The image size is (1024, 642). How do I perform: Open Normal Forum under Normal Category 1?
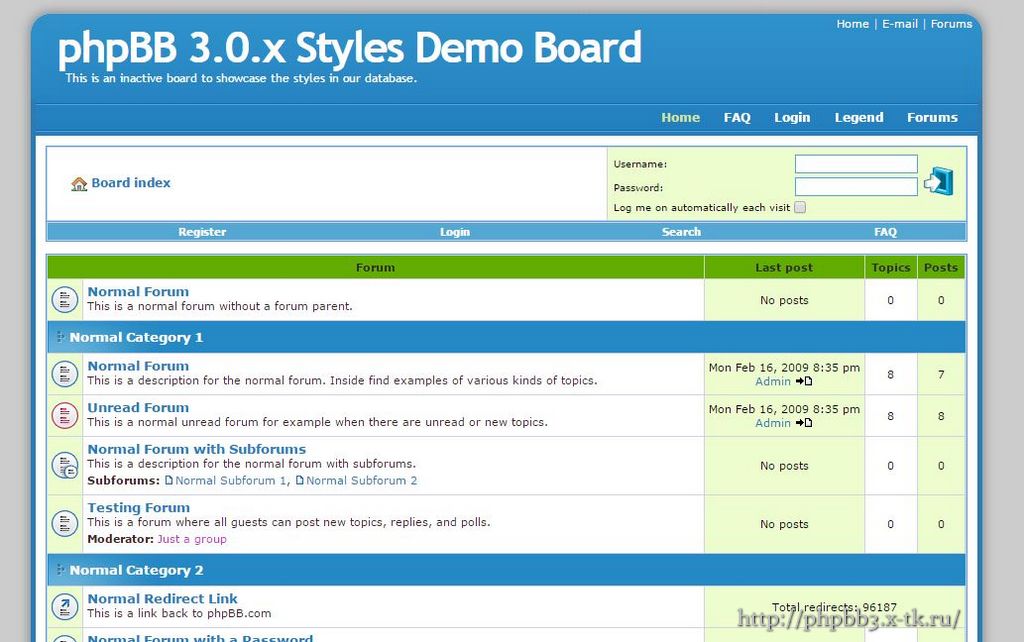point(138,366)
